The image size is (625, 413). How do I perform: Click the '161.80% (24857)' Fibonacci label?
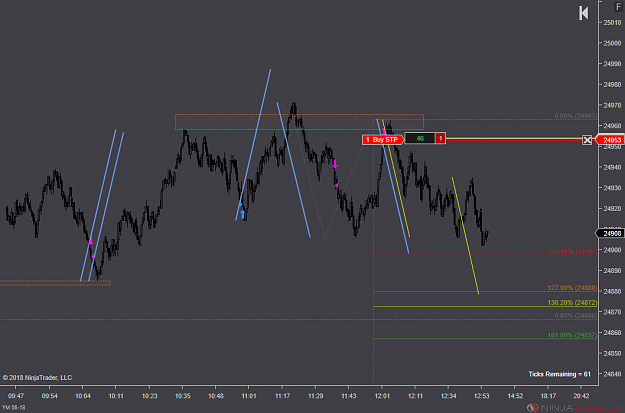pos(572,335)
